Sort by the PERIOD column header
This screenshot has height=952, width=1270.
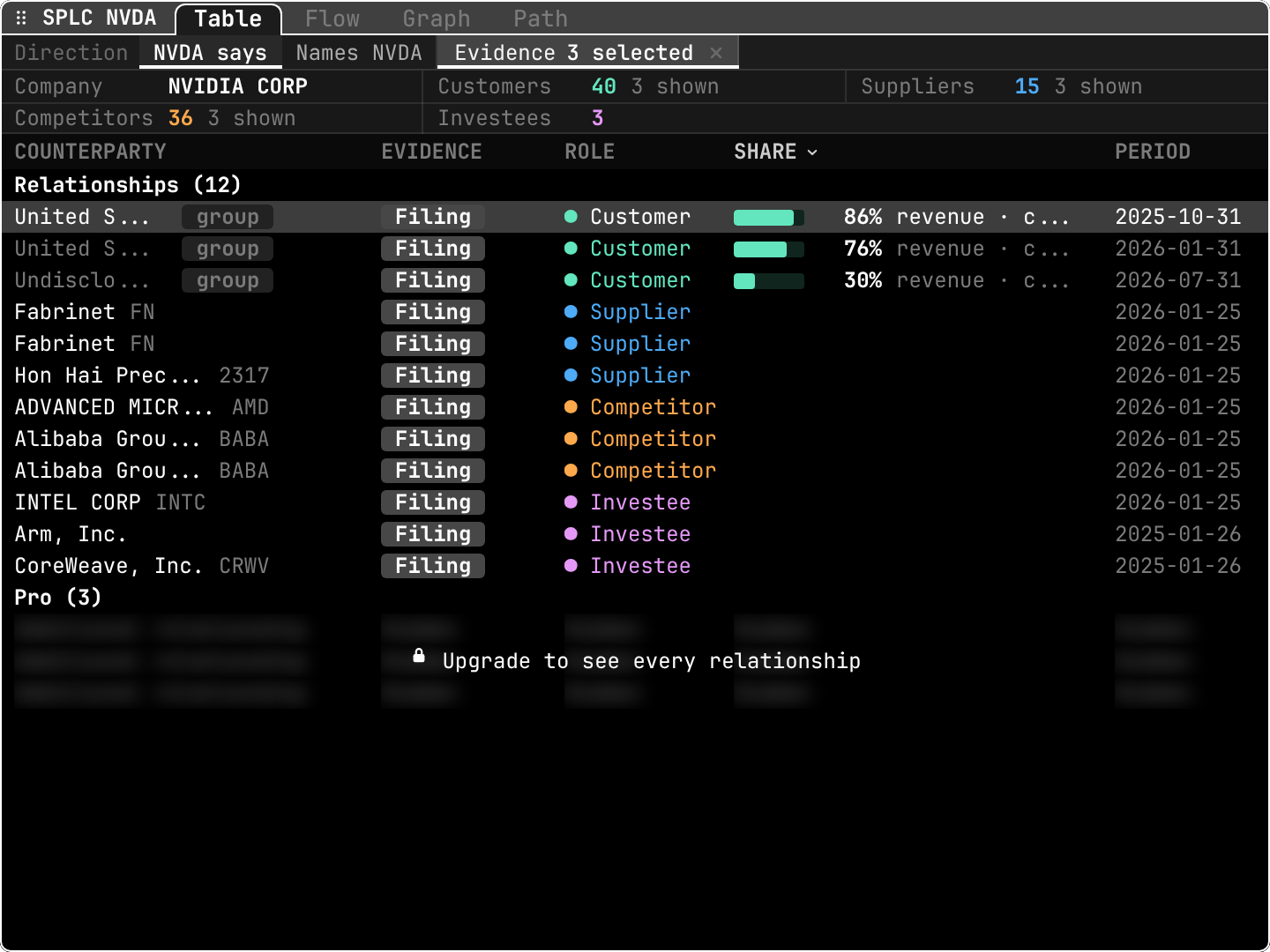(1153, 152)
